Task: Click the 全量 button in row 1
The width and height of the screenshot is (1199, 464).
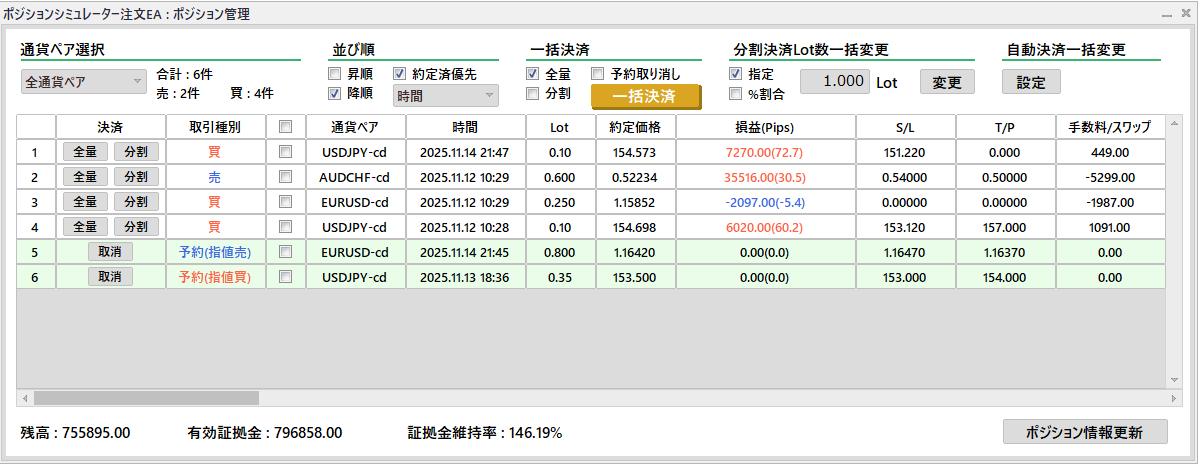Action: 85,152
